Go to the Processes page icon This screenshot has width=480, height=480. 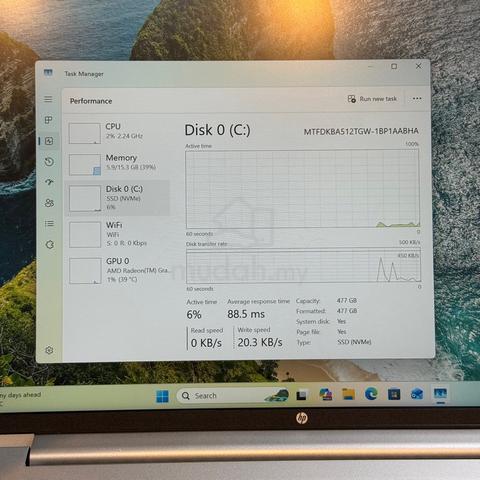tap(48, 120)
